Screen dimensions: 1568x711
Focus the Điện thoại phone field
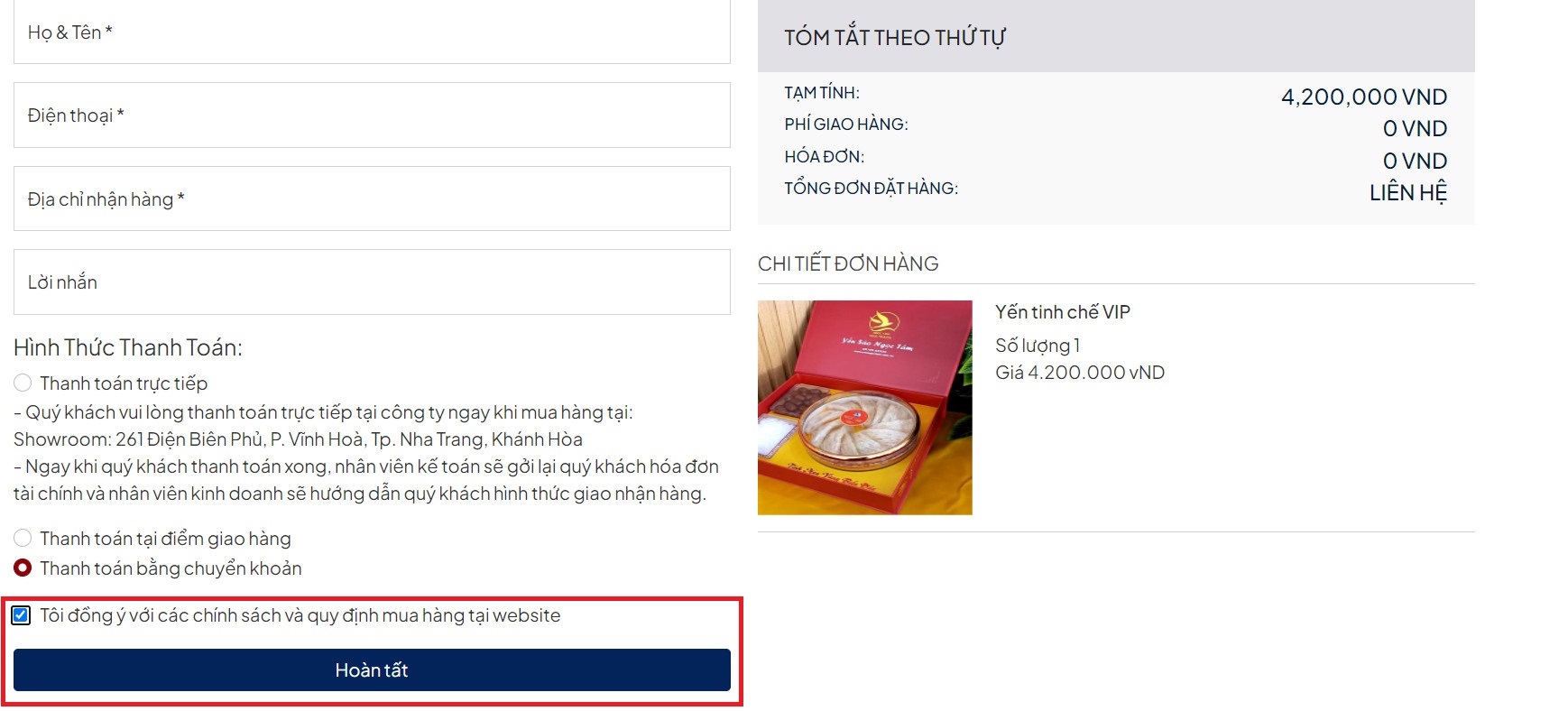pos(372,115)
